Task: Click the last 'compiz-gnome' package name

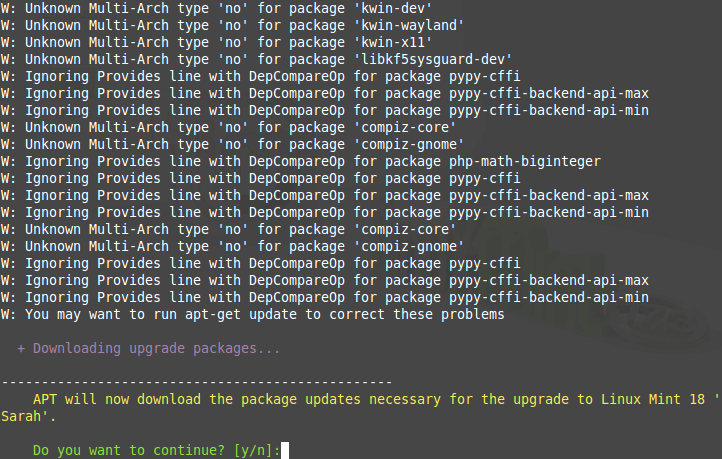Action: coord(413,246)
